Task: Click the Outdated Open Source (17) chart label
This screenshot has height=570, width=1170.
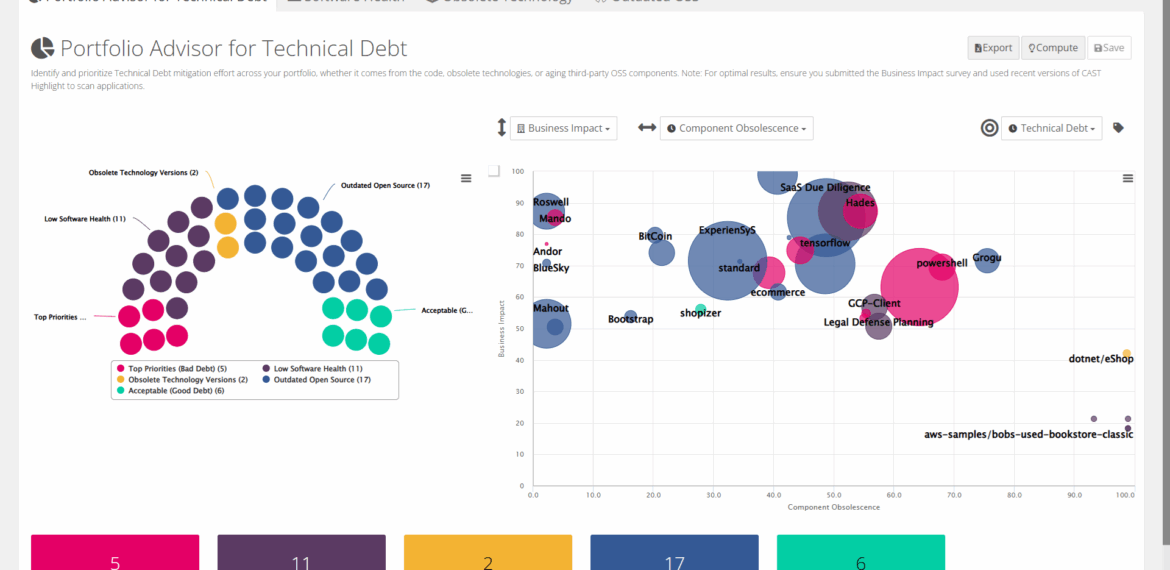Action: (x=386, y=185)
